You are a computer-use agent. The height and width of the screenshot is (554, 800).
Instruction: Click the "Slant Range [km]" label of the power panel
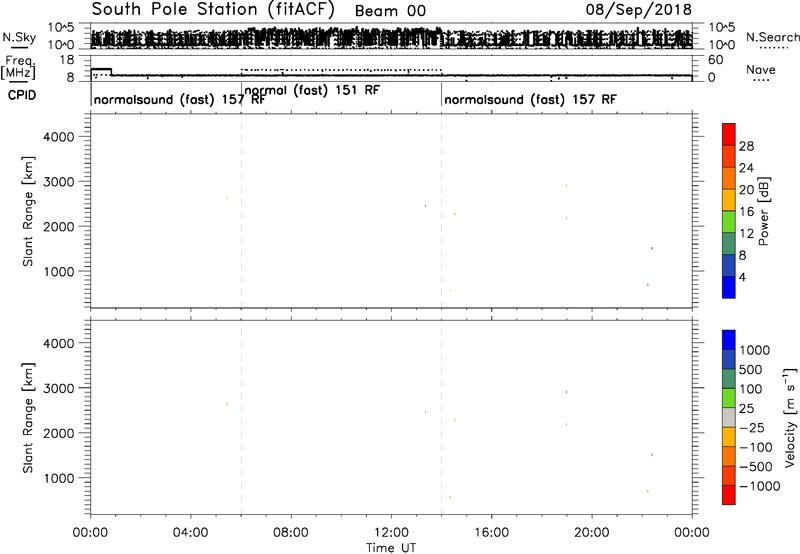pyautogui.click(x=28, y=211)
